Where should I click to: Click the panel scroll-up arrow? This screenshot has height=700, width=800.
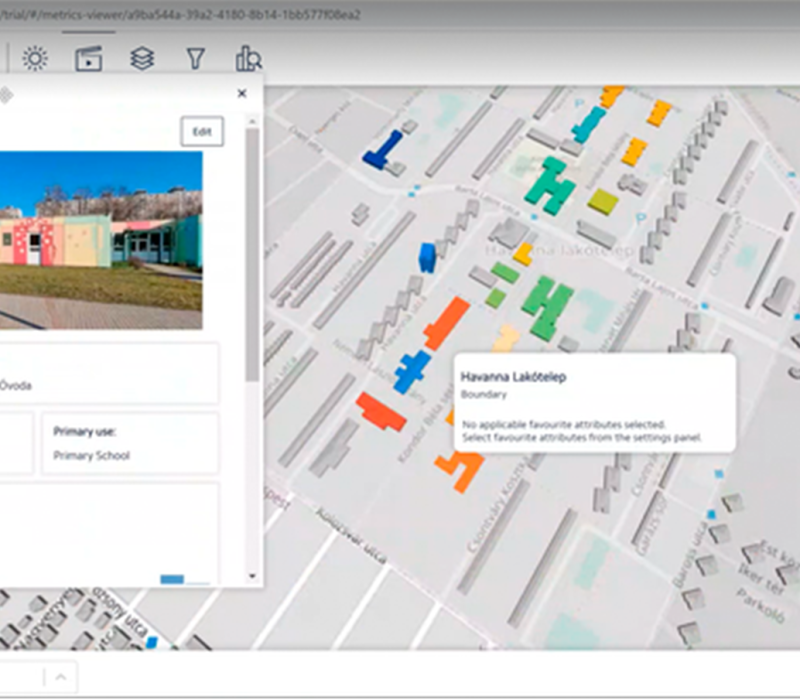252,121
